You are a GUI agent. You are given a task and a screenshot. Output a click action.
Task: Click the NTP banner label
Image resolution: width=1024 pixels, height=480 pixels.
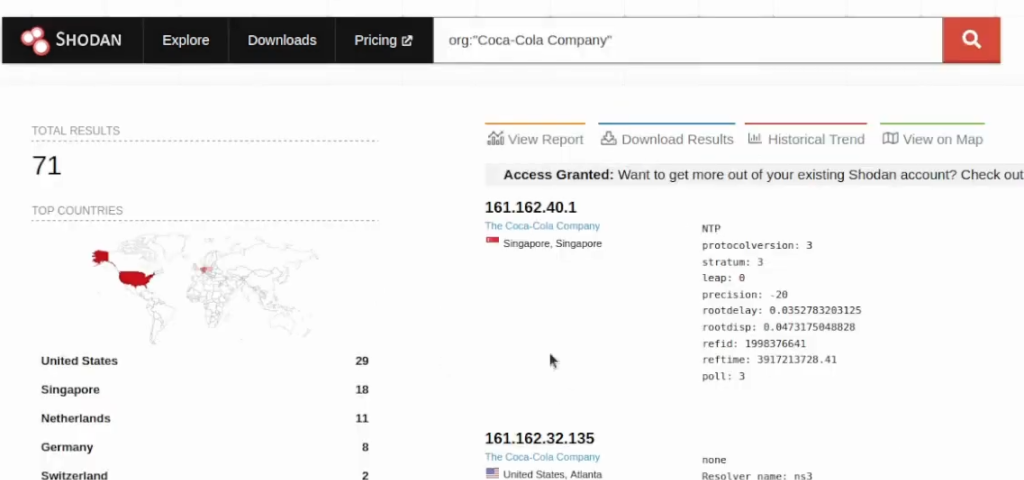point(711,229)
